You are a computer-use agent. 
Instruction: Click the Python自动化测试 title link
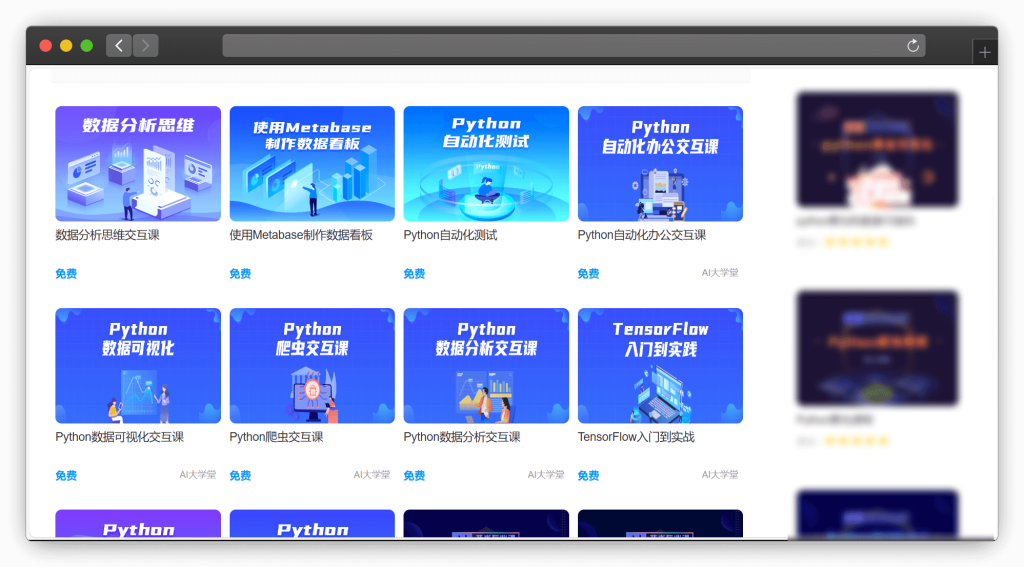click(x=451, y=235)
